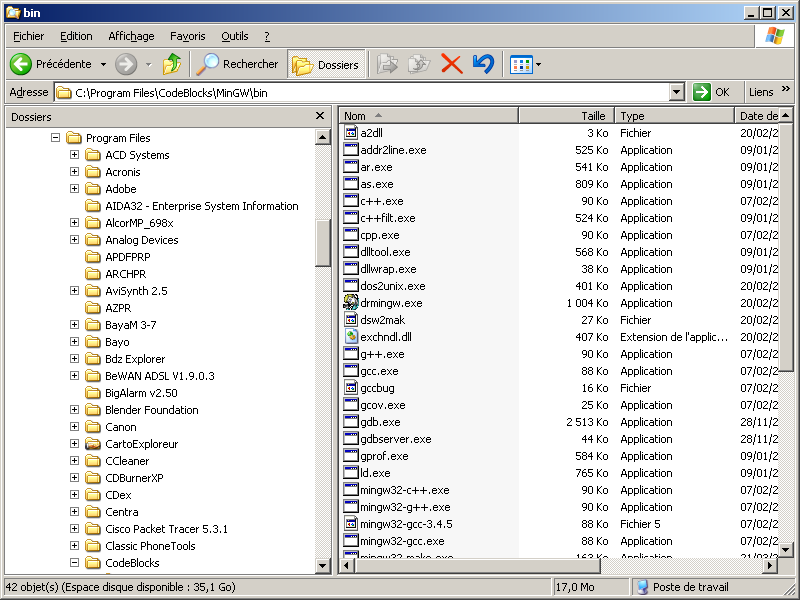Select the dsw2mak file icon
The width and height of the screenshot is (800, 600).
pyautogui.click(x=351, y=320)
